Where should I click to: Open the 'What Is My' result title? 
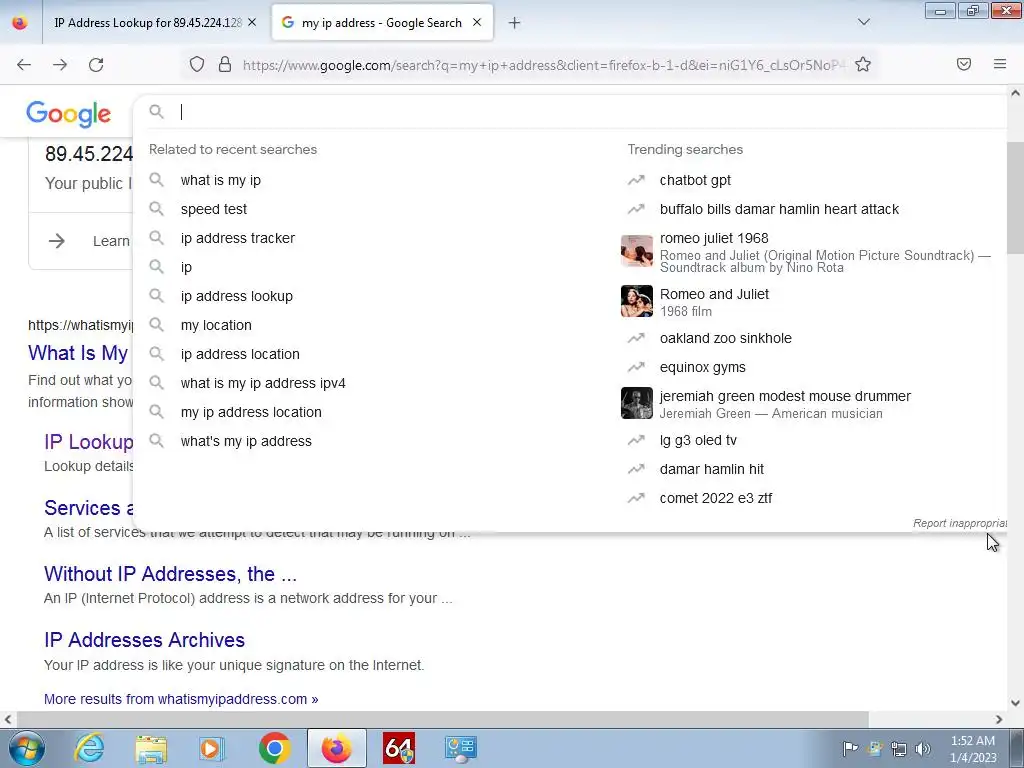(78, 353)
